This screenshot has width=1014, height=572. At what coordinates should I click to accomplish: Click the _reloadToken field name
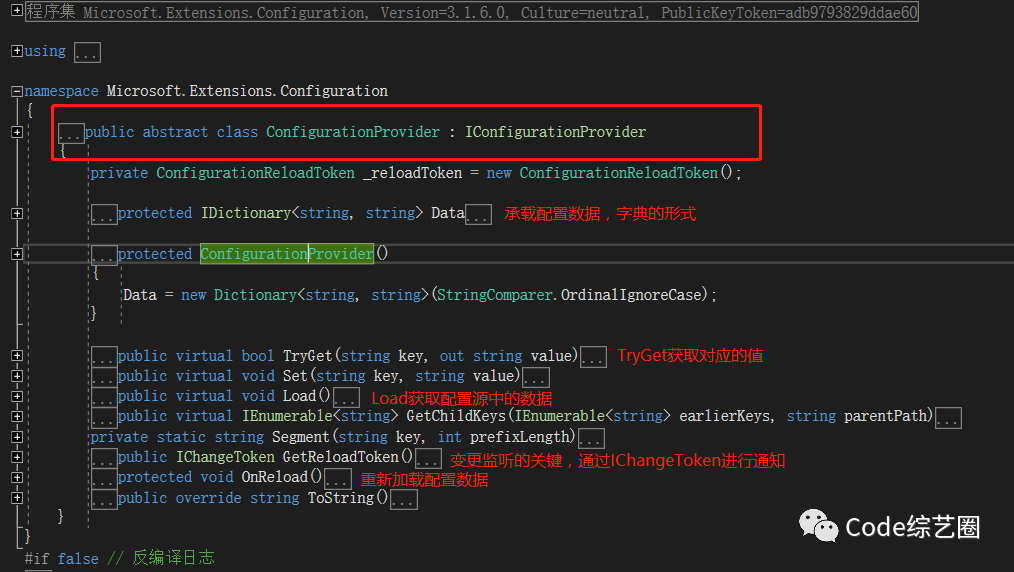click(x=413, y=173)
